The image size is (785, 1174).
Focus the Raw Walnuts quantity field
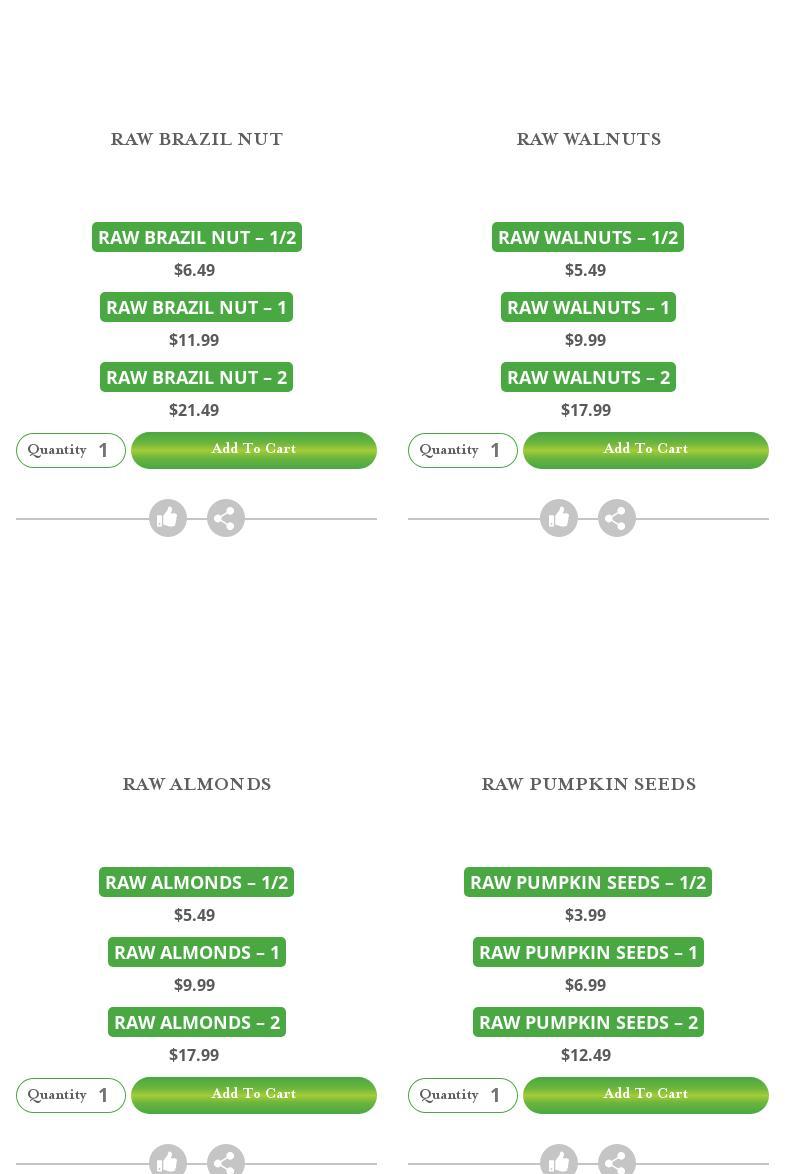click(x=497, y=450)
